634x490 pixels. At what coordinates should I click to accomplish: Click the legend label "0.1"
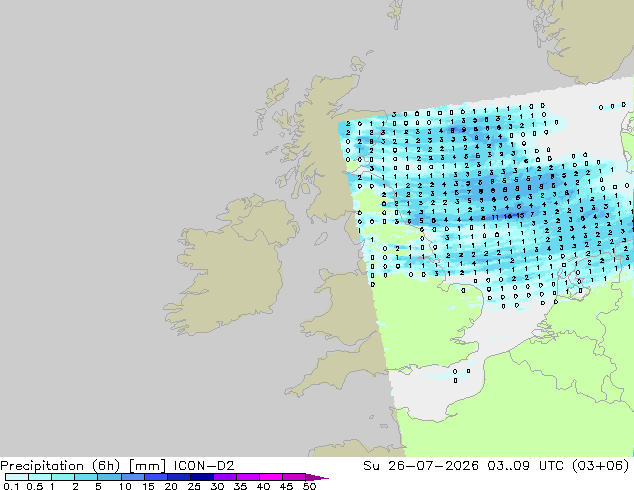11,486
